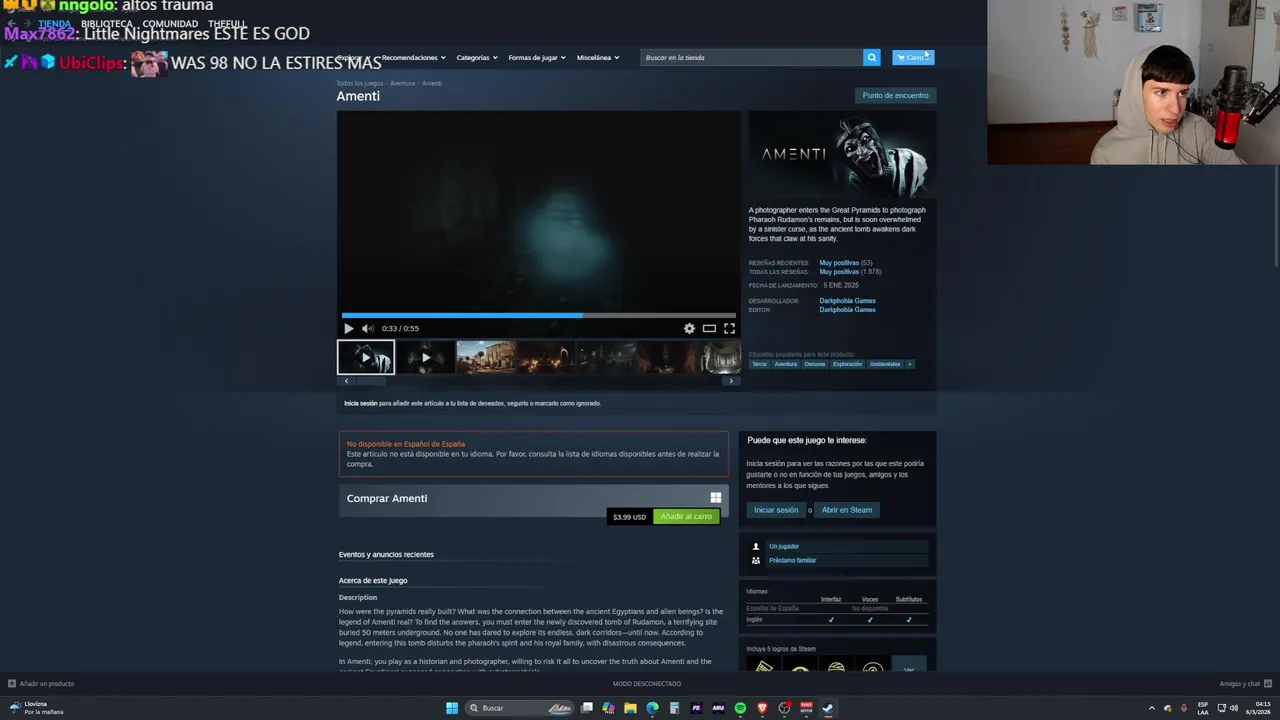Open recent reviews Muy positivas link

(839, 263)
